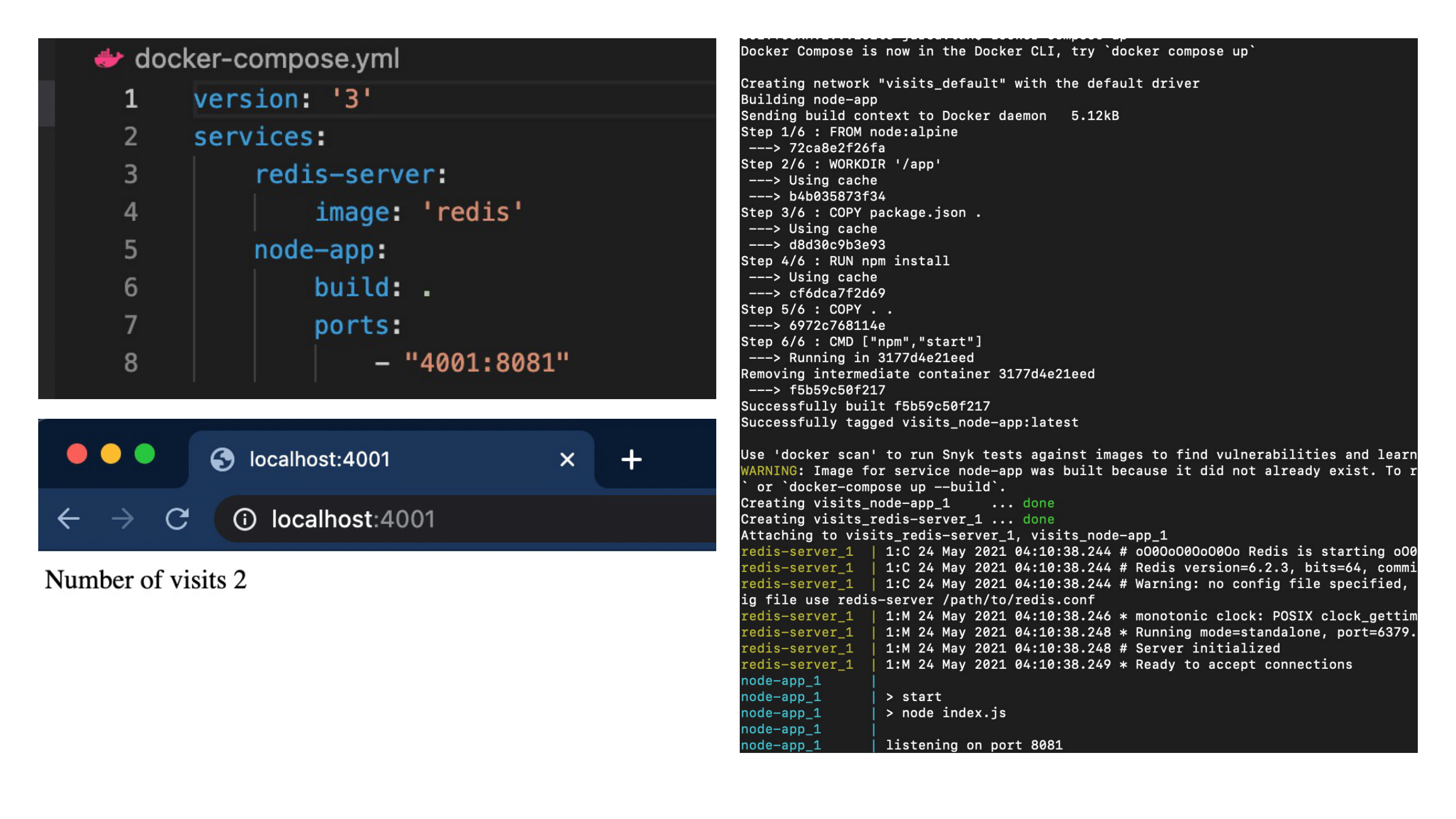Click "Successfully tagged visits_node-app:latest" line
This screenshot has height=819, width=1456.
coord(910,422)
